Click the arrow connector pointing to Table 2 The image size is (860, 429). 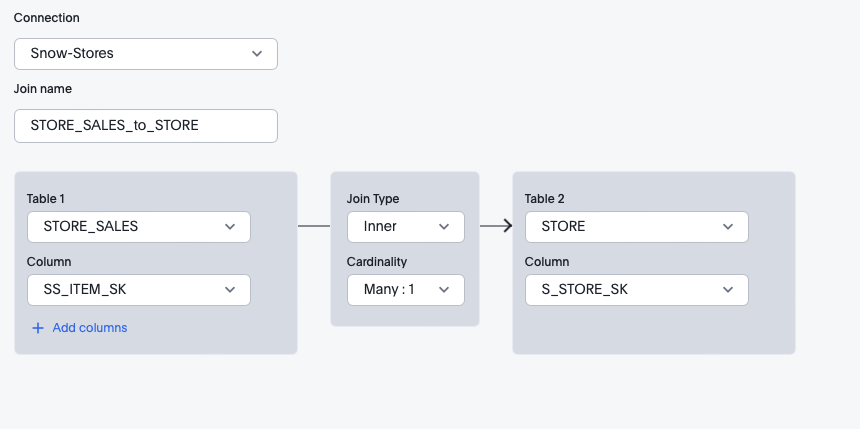496,227
